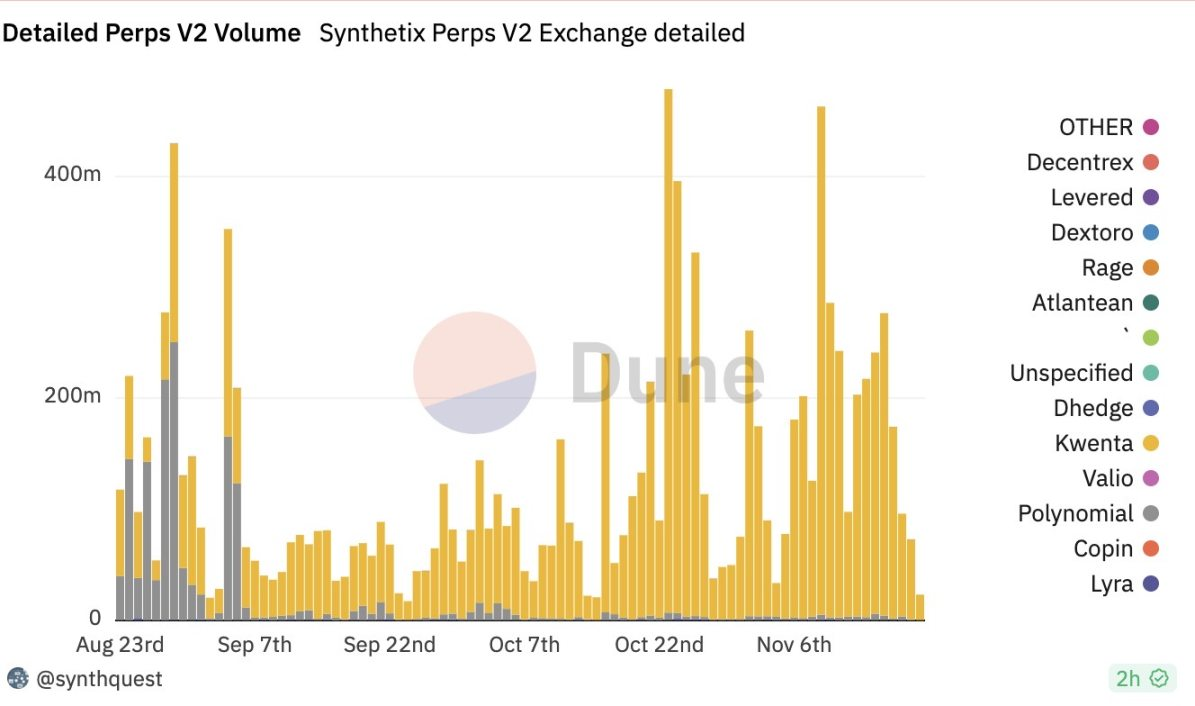This screenshot has width=1195, height=706.
Task: Open the Detailed Perps V2 Volume title
Action: pyautogui.click(x=151, y=33)
